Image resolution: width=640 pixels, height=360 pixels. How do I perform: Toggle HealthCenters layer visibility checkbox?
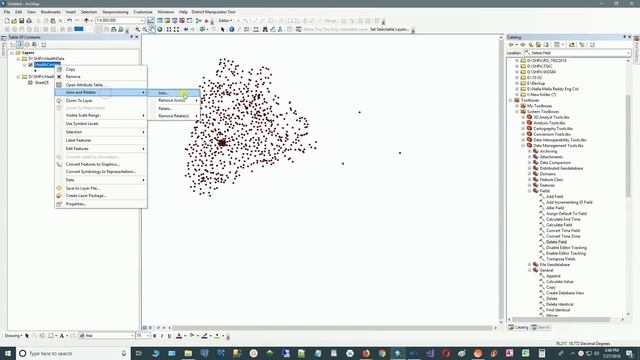pyautogui.click(x=30, y=65)
